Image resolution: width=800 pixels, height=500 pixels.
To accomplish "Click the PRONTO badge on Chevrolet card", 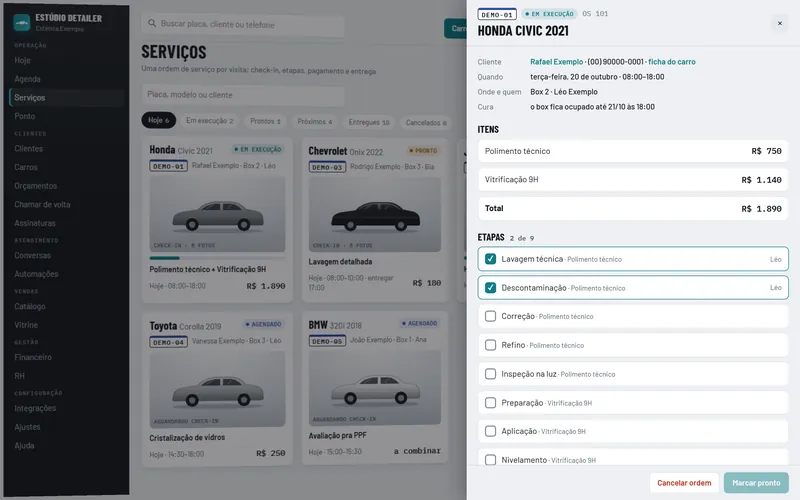I will pos(423,151).
